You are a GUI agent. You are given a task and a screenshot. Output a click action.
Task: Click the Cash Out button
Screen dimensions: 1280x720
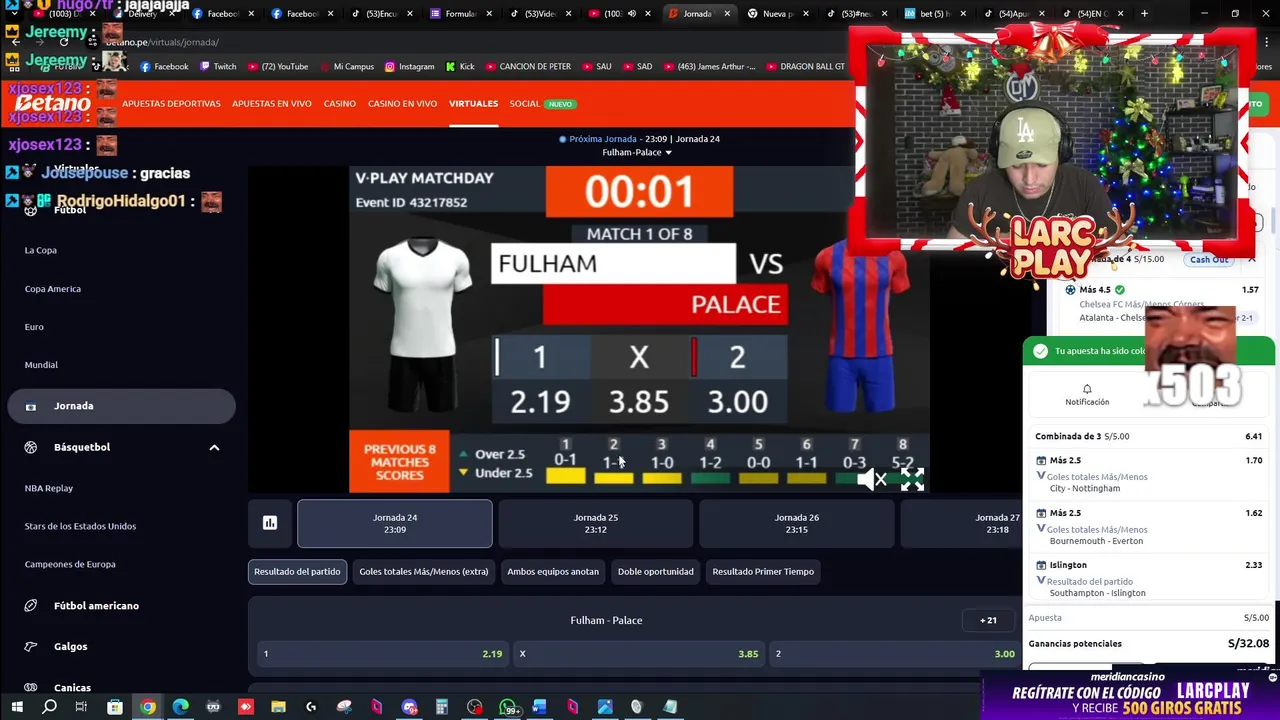tap(1209, 259)
